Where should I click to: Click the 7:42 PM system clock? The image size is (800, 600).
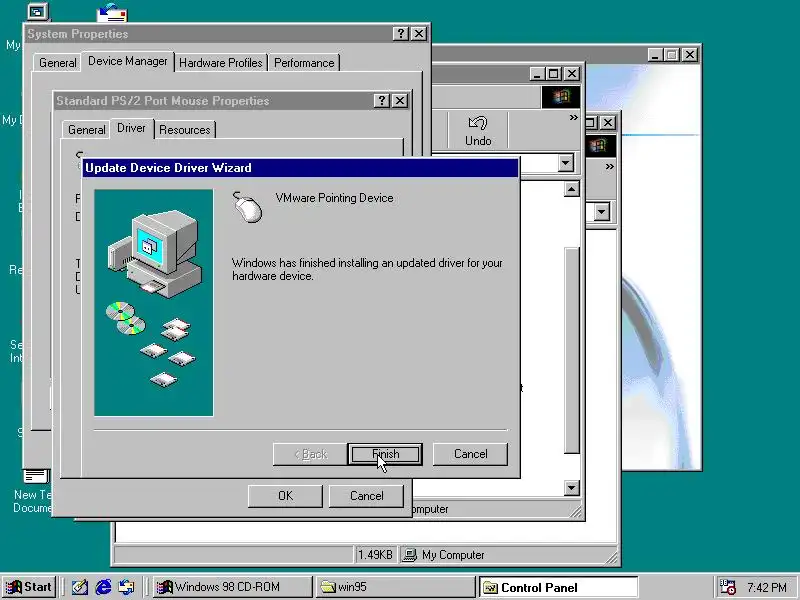pos(766,588)
